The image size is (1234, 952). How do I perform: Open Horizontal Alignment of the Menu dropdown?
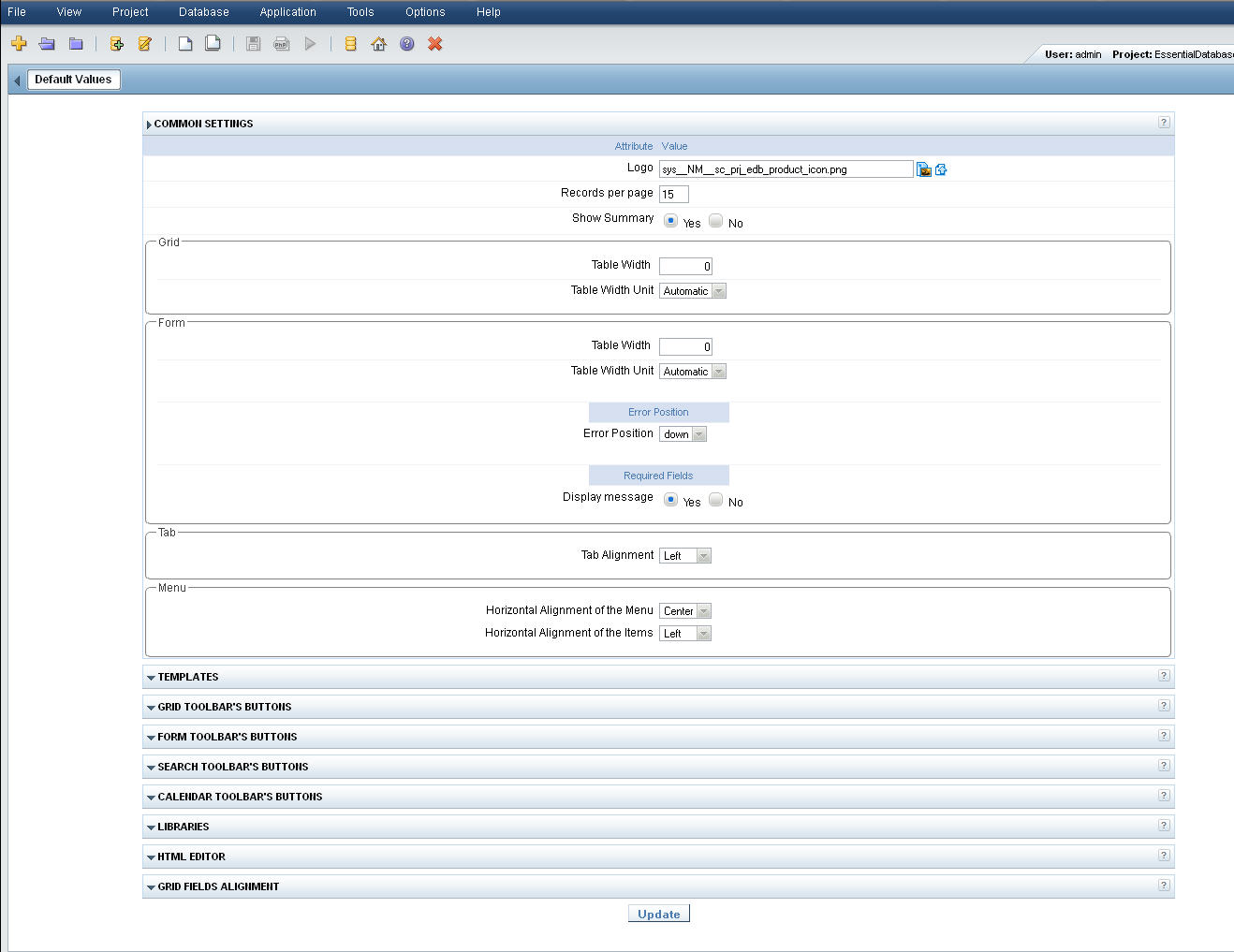(x=685, y=611)
